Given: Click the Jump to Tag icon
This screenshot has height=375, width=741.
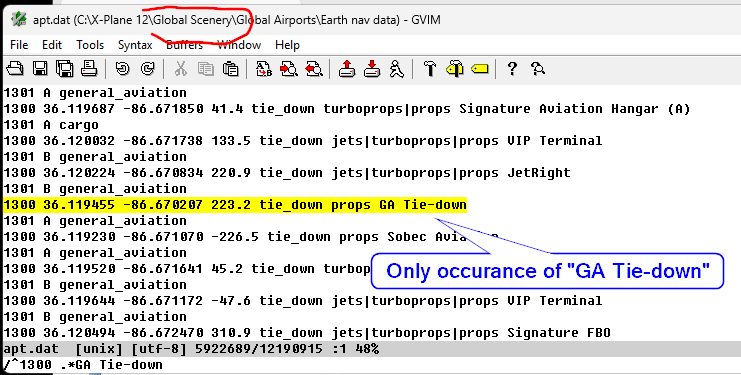Looking at the screenshot, I should click(x=480, y=69).
